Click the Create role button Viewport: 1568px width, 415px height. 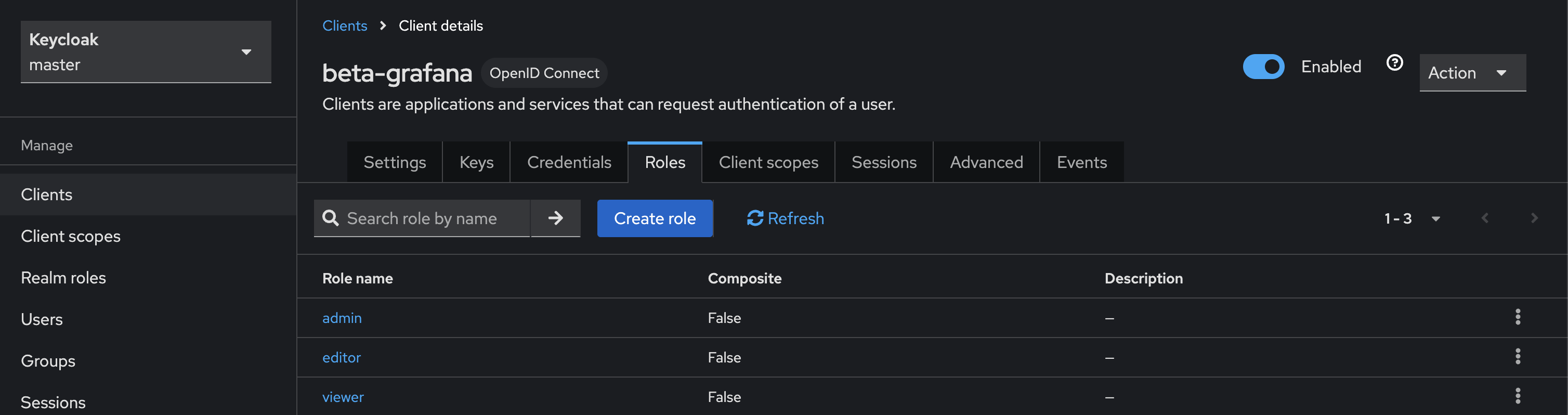[655, 218]
